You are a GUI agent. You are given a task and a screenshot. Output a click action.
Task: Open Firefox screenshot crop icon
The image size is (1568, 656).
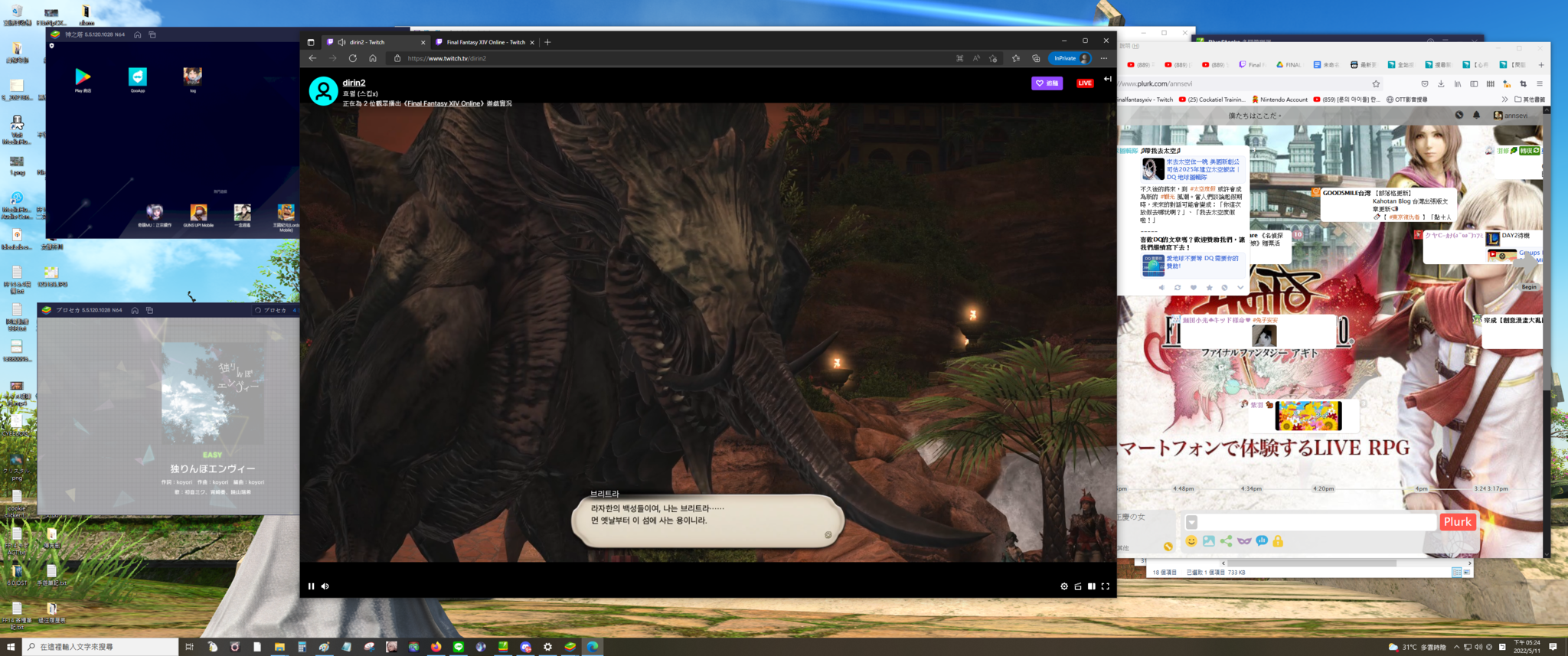click(1523, 84)
